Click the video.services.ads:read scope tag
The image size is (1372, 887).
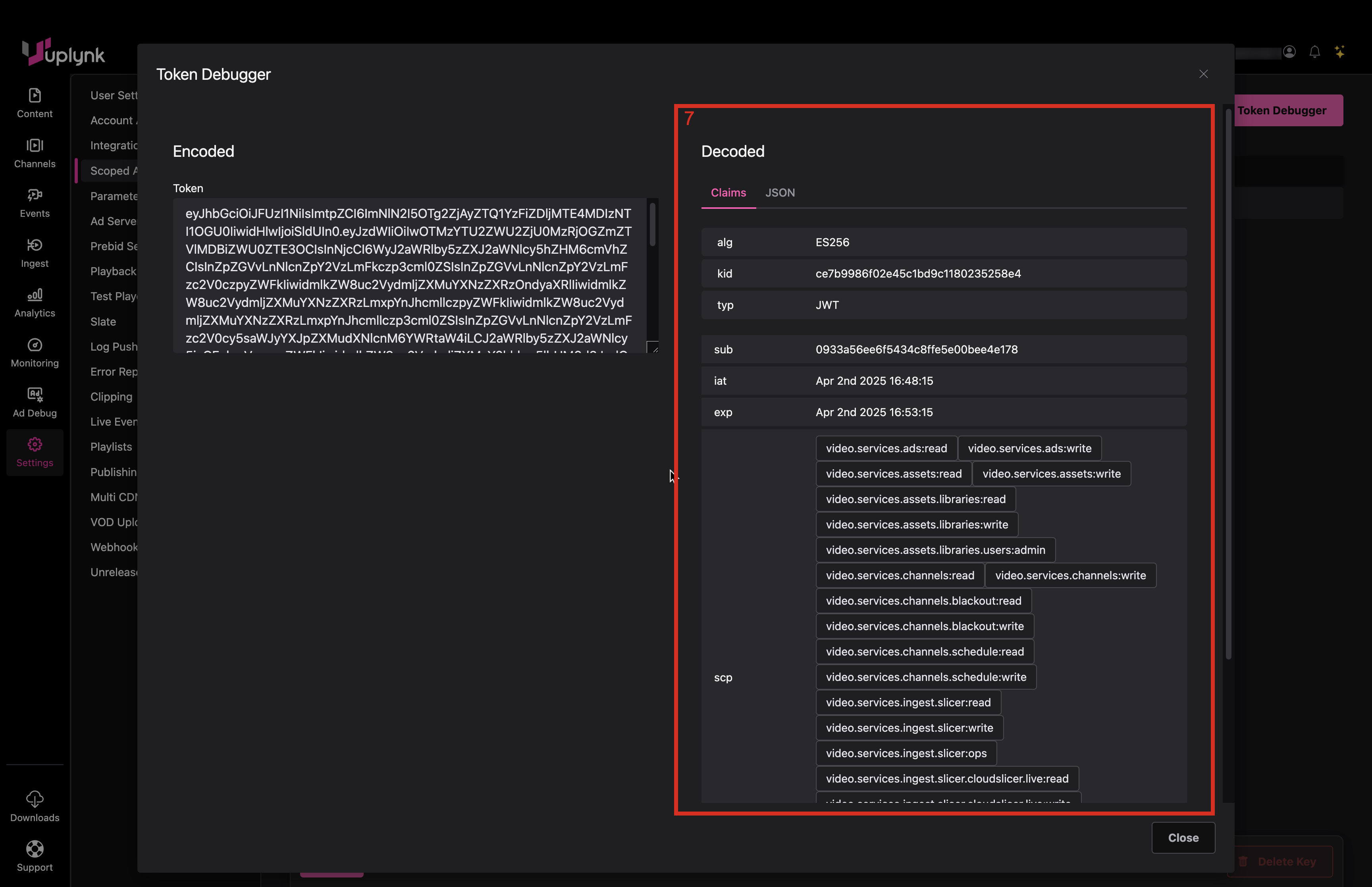tap(886, 449)
